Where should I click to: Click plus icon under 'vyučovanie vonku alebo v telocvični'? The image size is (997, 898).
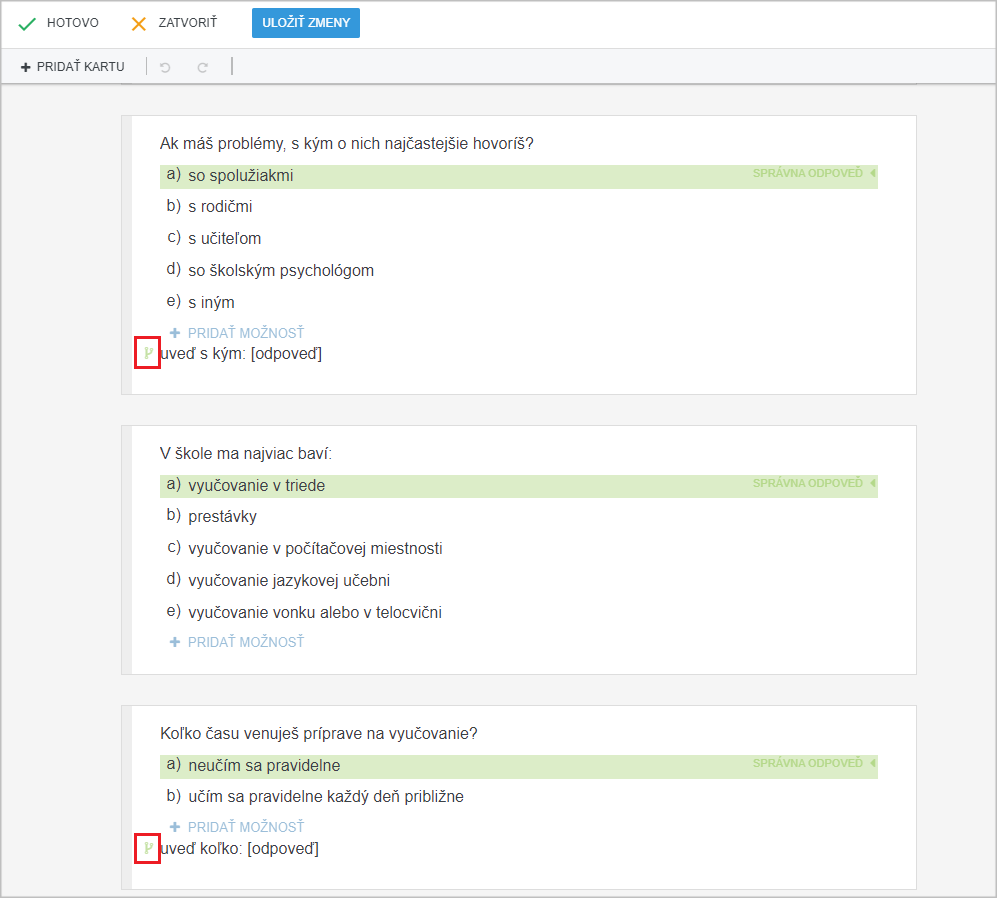click(x=175, y=642)
